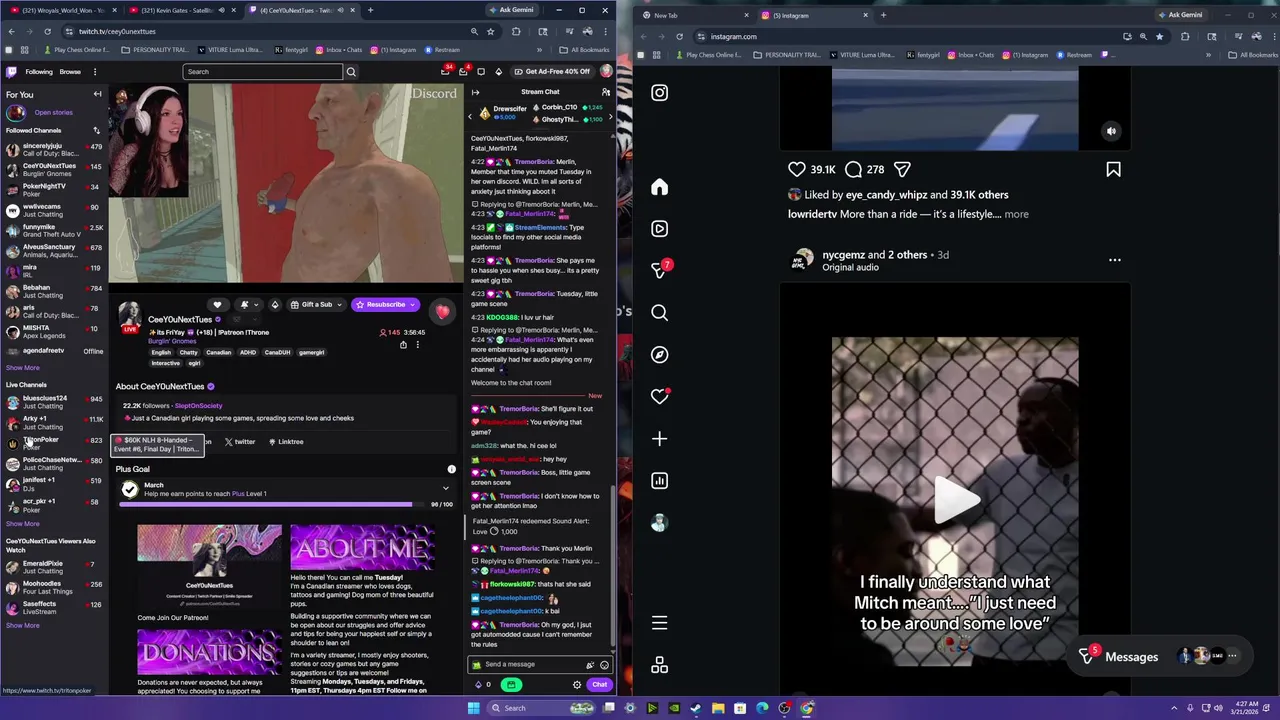Expand lowridertv caption with more
1280x720 pixels.
click(x=1016, y=214)
